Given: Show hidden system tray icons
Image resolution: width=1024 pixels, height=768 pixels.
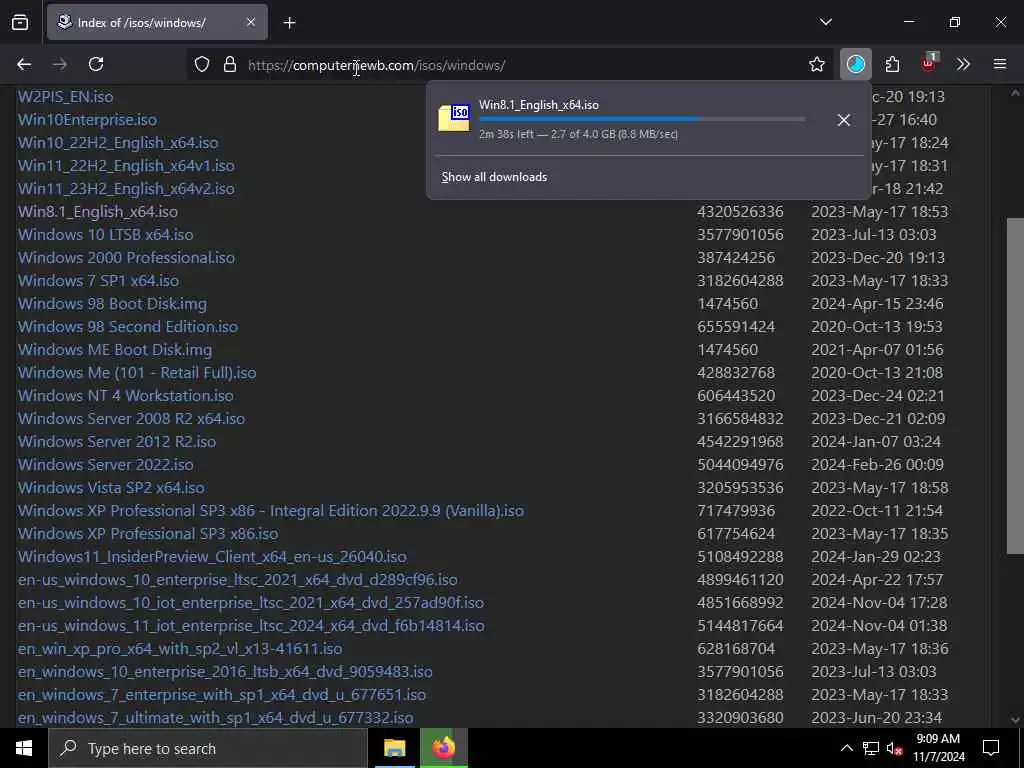Looking at the screenshot, I should point(846,748).
